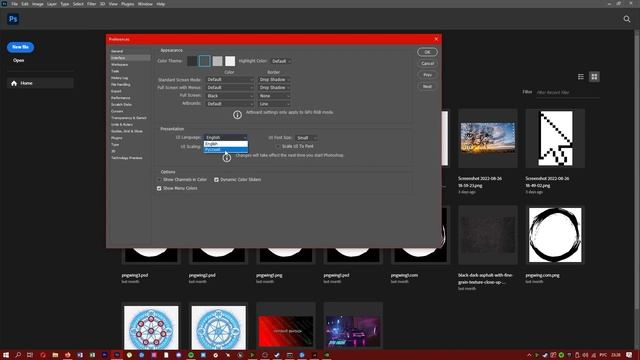The image size is (640, 360).
Task: Click the info icon beside the Artboard settings note
Action: click(237, 115)
